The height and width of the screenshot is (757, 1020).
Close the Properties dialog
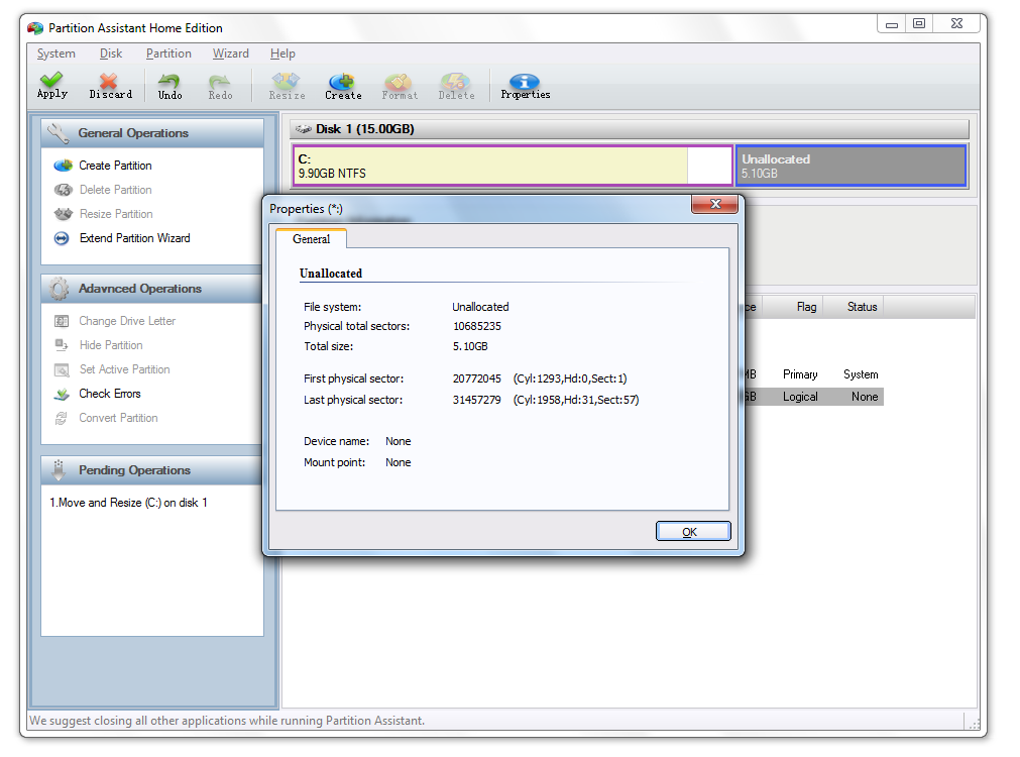point(714,204)
